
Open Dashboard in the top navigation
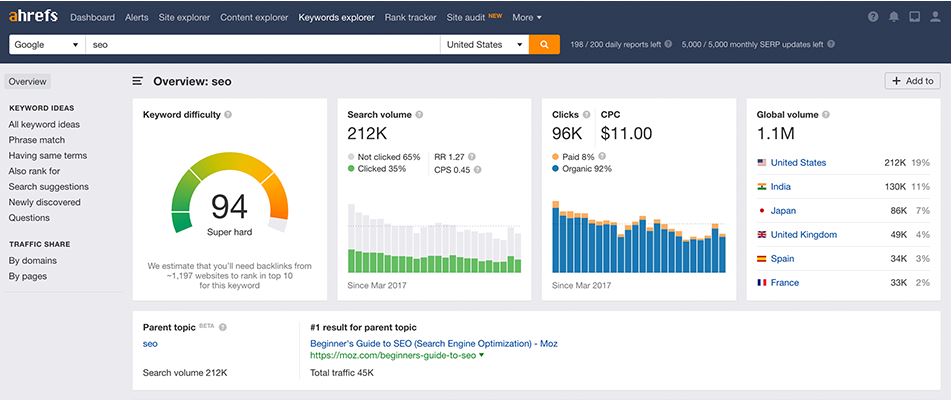pyautogui.click(x=92, y=18)
